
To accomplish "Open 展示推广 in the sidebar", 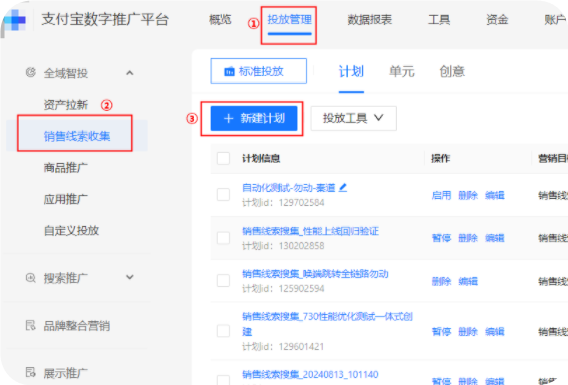I will tap(66, 373).
